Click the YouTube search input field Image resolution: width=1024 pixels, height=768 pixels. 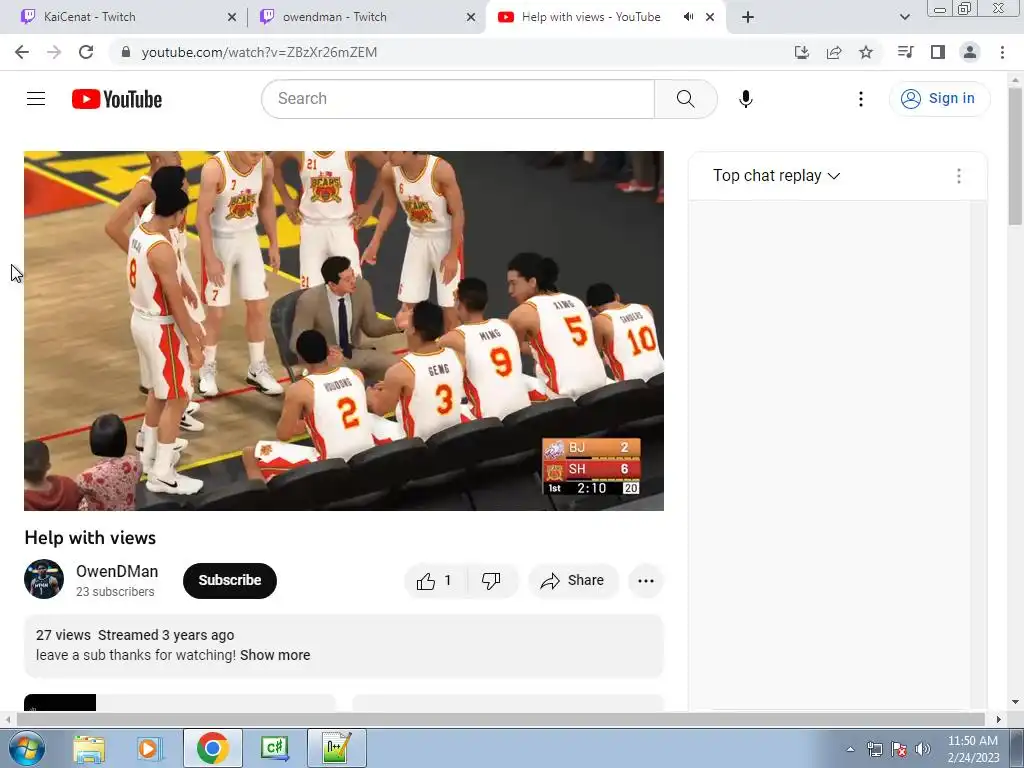458,99
